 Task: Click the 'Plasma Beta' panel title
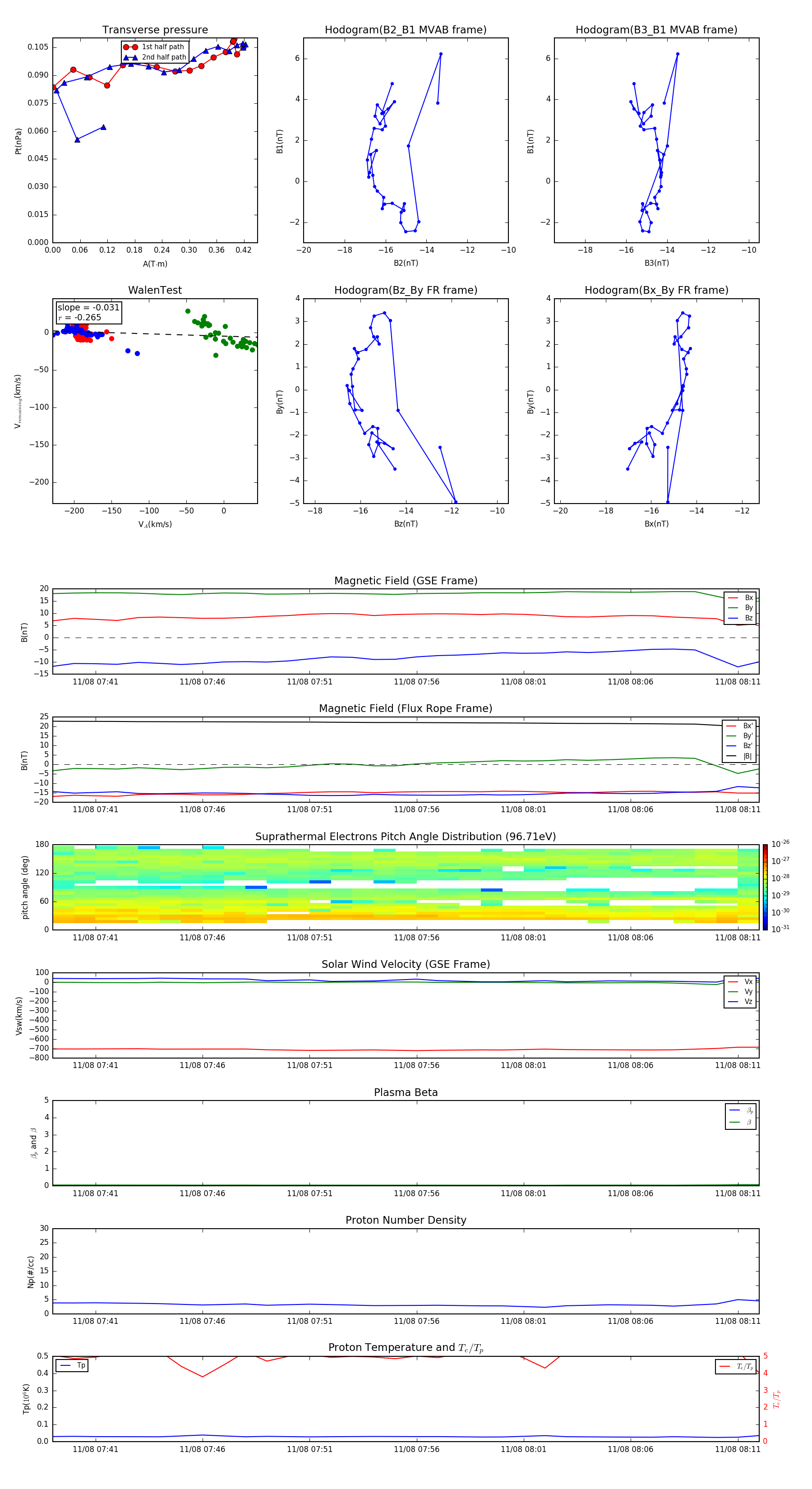coord(406,1093)
